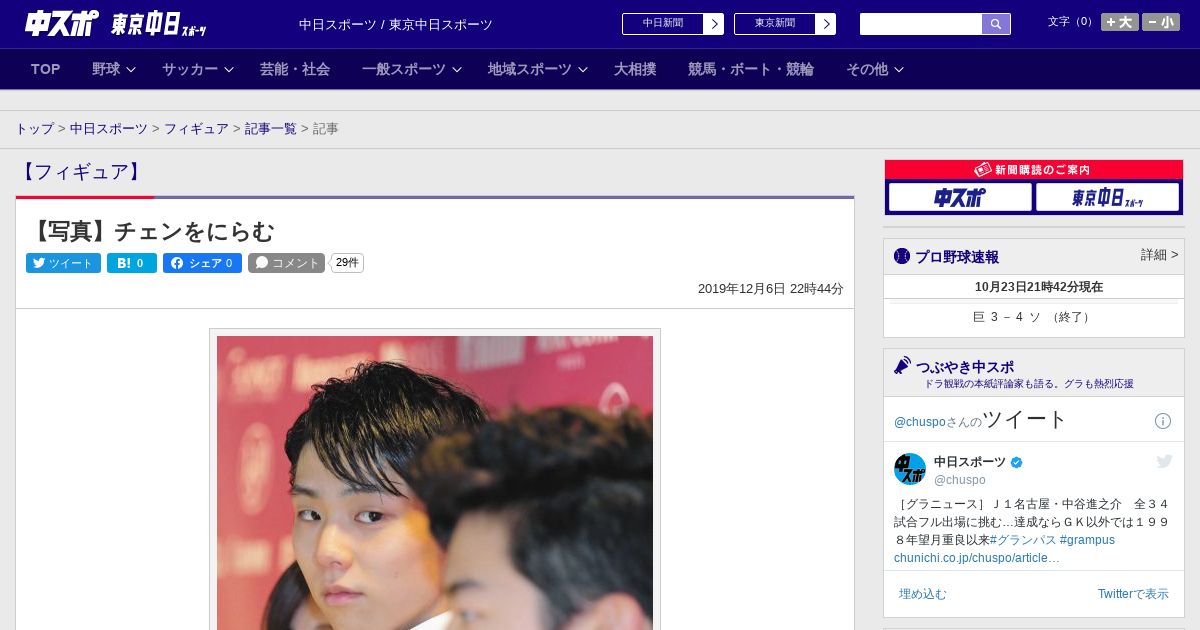This screenshot has height=630, width=1200.
Task: Open 競馬・ボート・競輪 menu item
Action: pos(751,69)
